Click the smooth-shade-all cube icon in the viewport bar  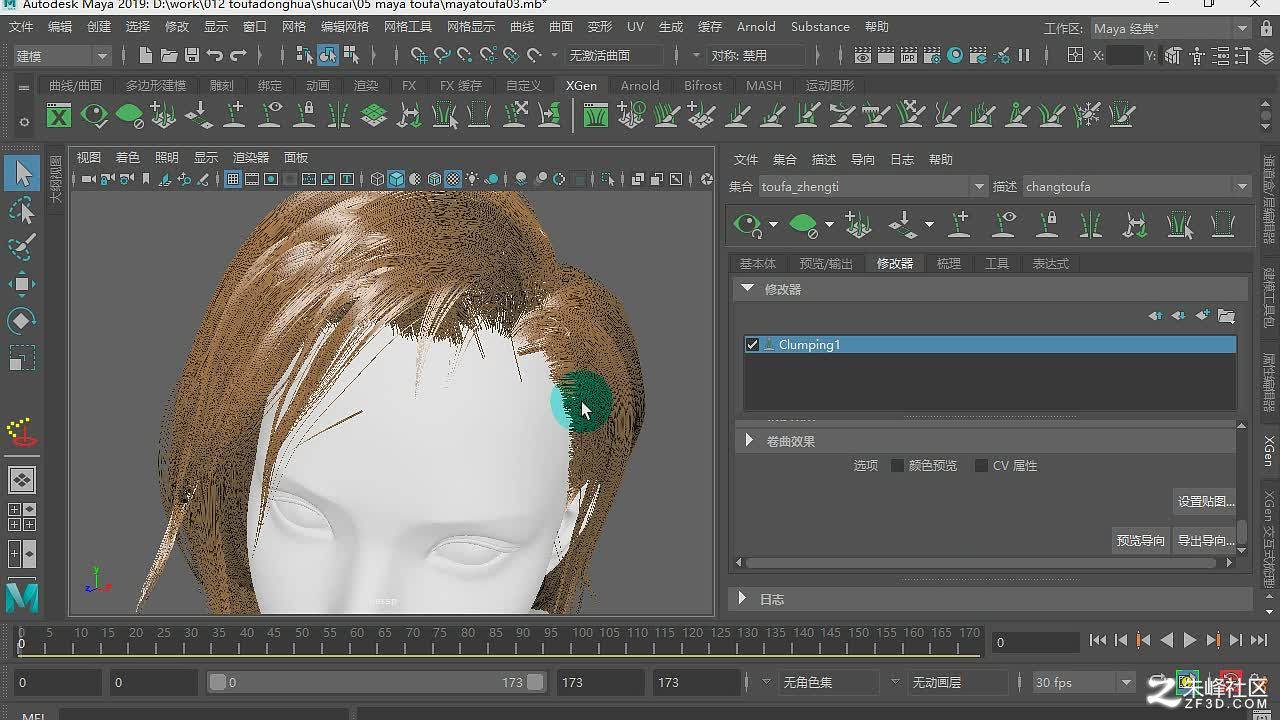pos(396,179)
